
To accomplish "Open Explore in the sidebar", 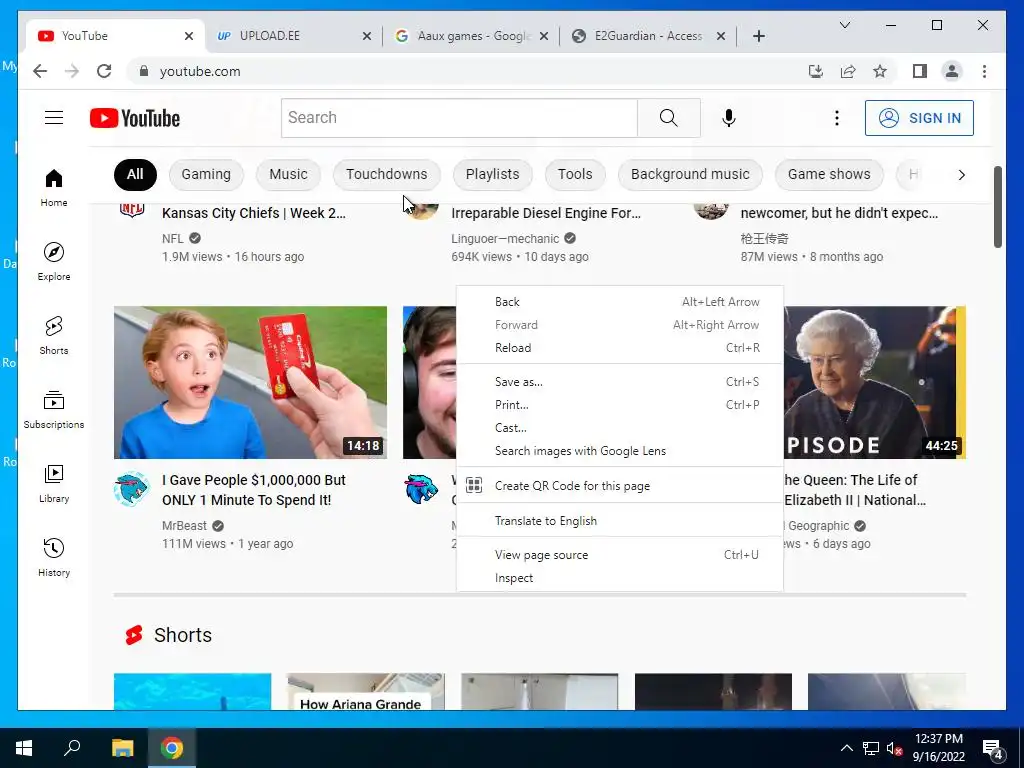I will 54,262.
